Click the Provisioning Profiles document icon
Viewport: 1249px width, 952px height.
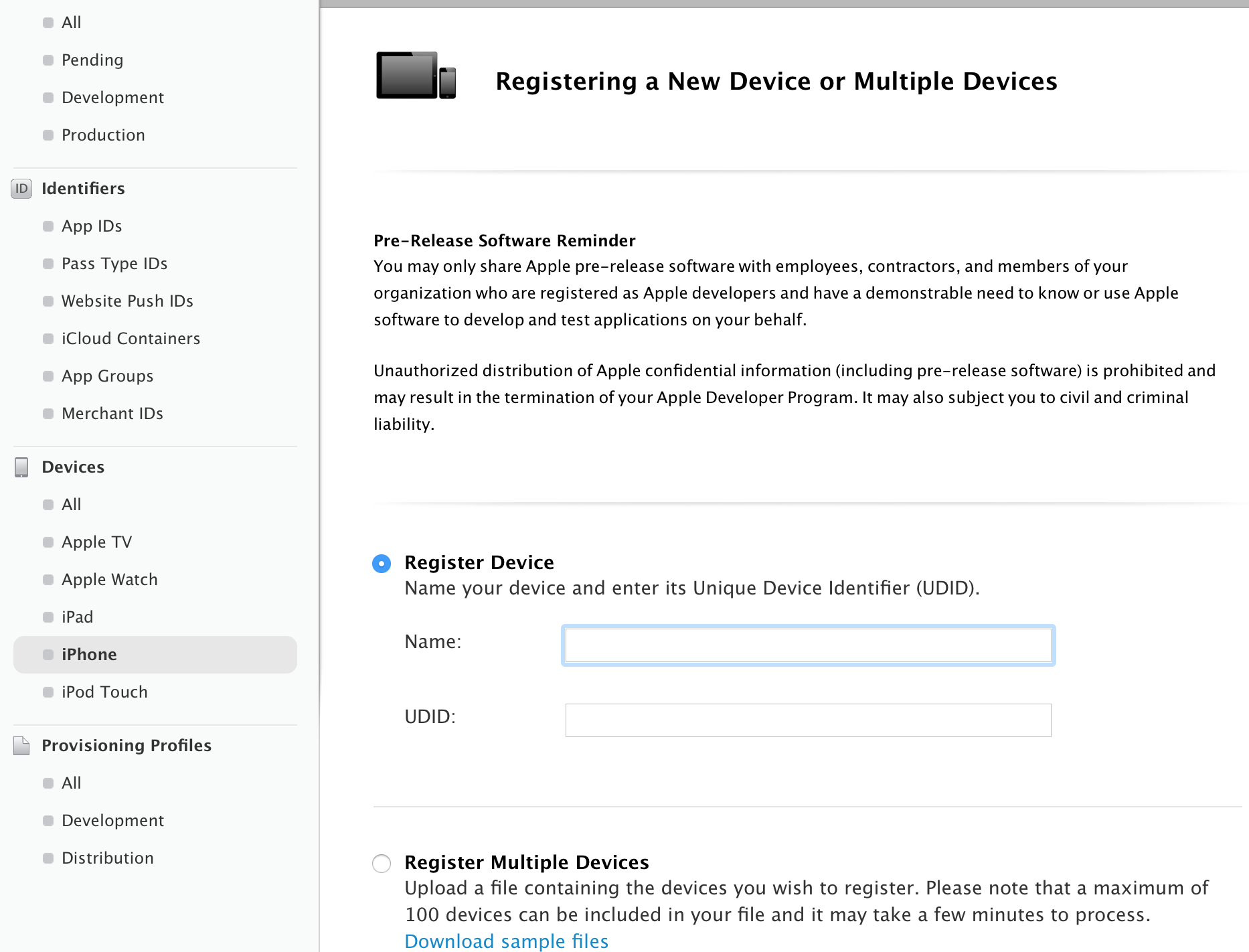(x=21, y=746)
